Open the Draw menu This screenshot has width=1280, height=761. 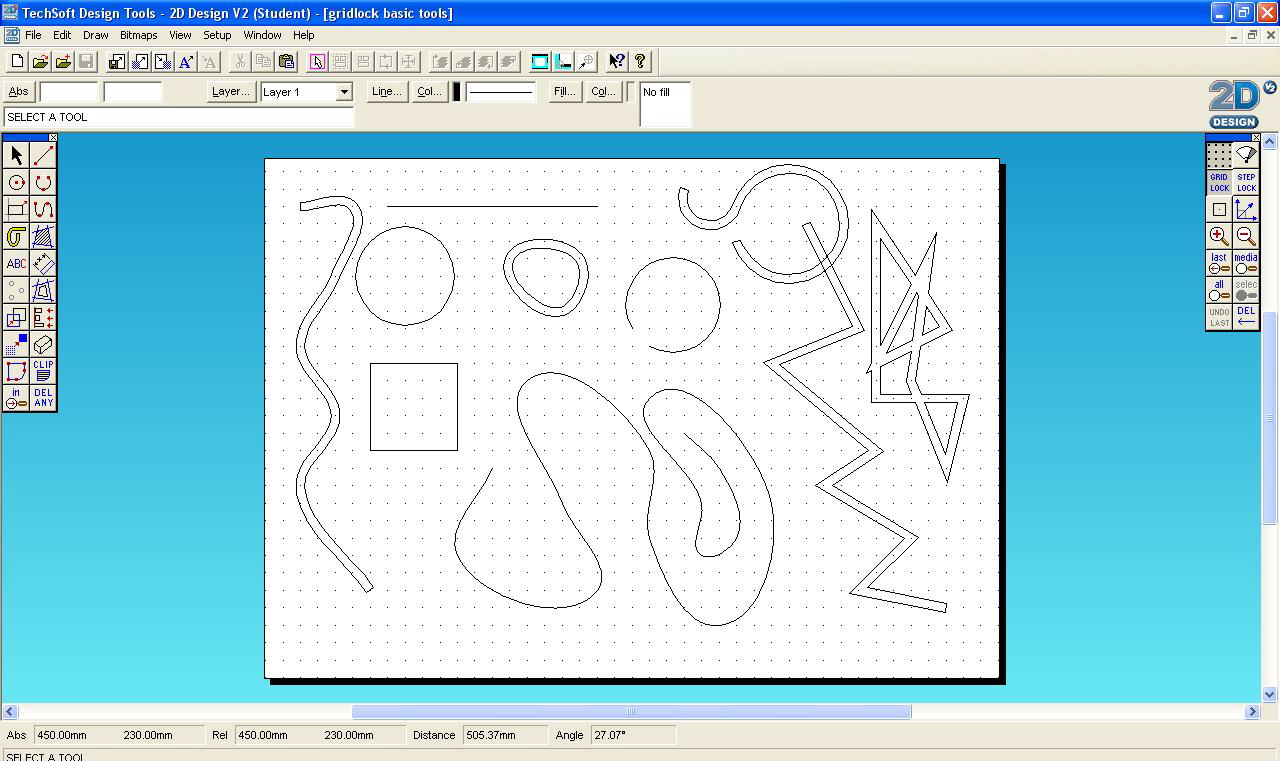[x=95, y=35]
